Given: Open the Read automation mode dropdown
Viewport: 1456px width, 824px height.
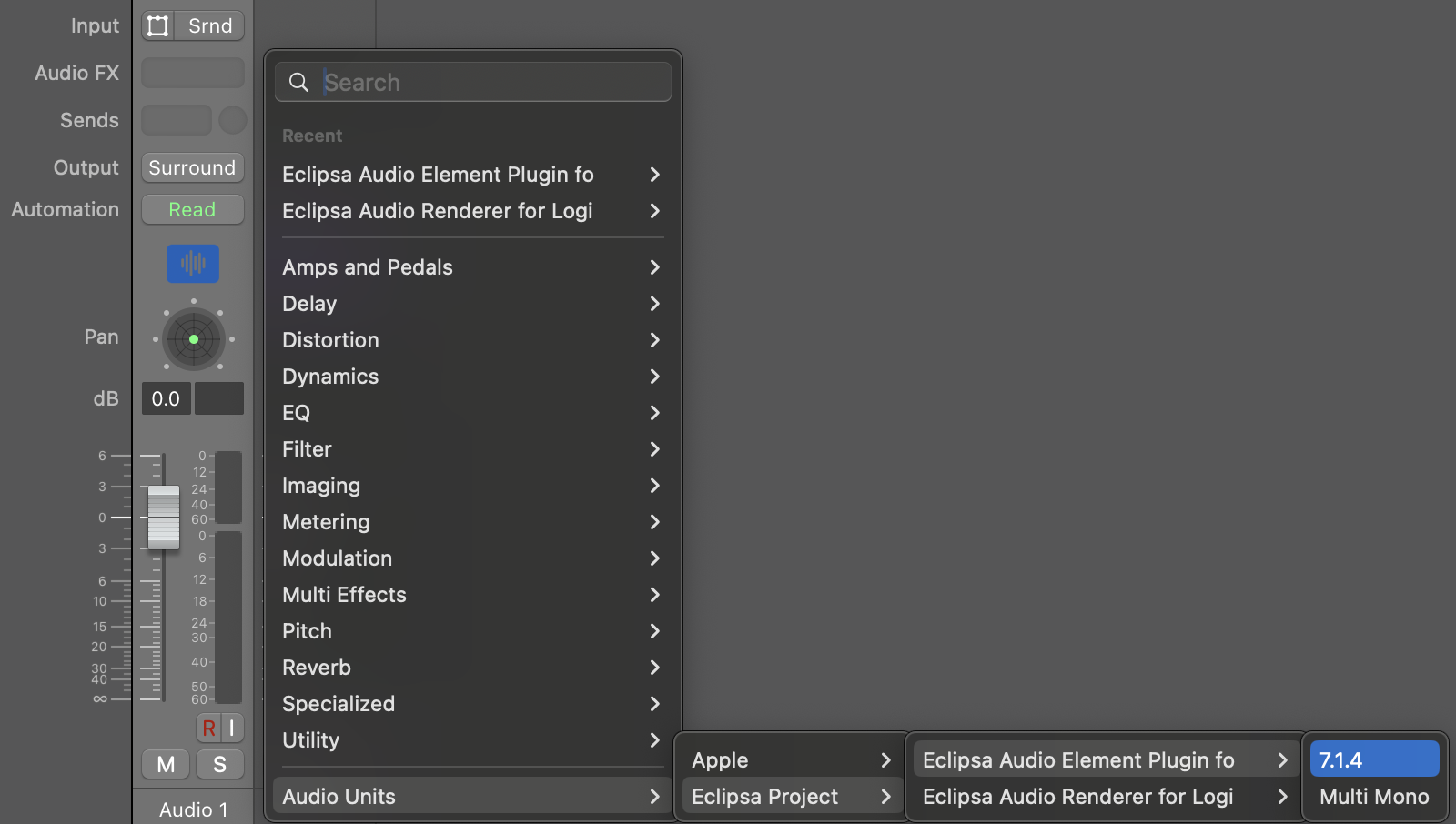Looking at the screenshot, I should [192, 210].
